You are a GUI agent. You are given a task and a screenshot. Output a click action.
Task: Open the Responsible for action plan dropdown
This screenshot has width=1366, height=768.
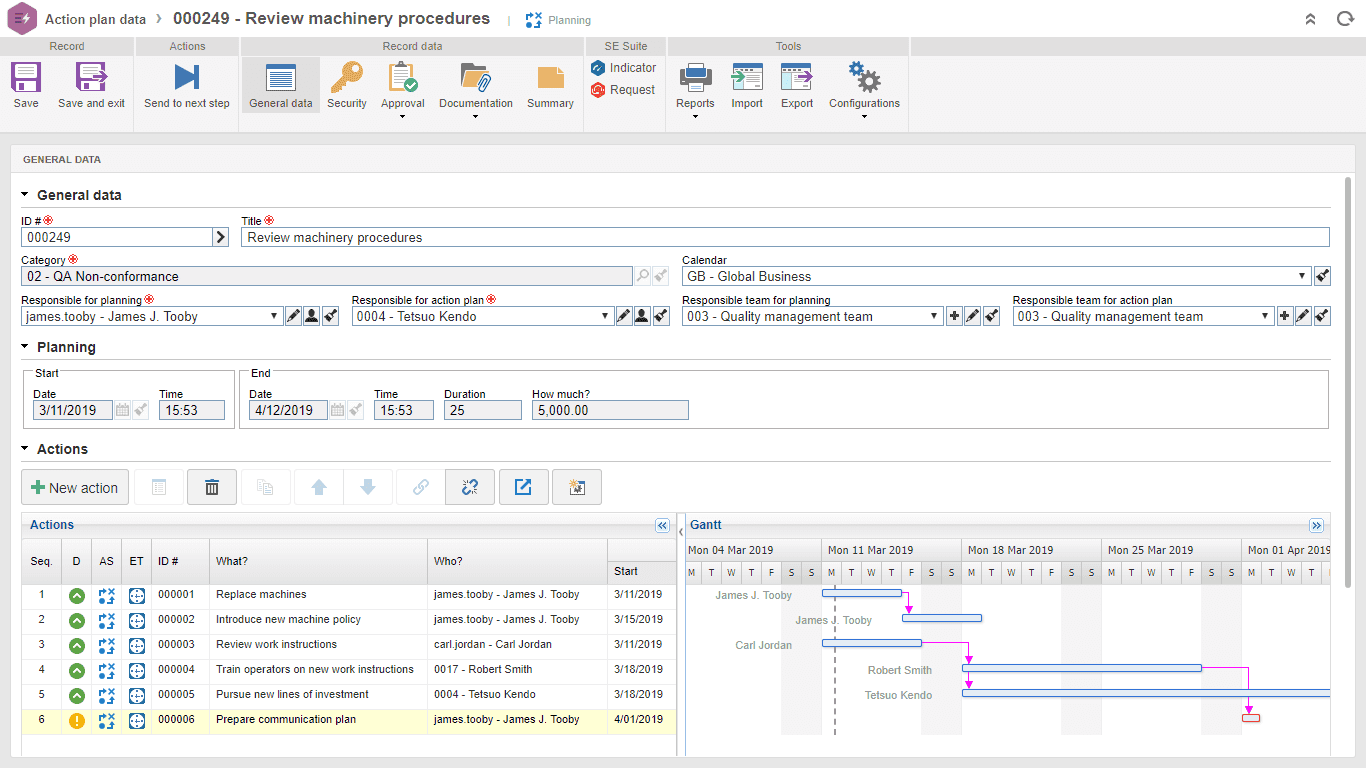point(605,316)
